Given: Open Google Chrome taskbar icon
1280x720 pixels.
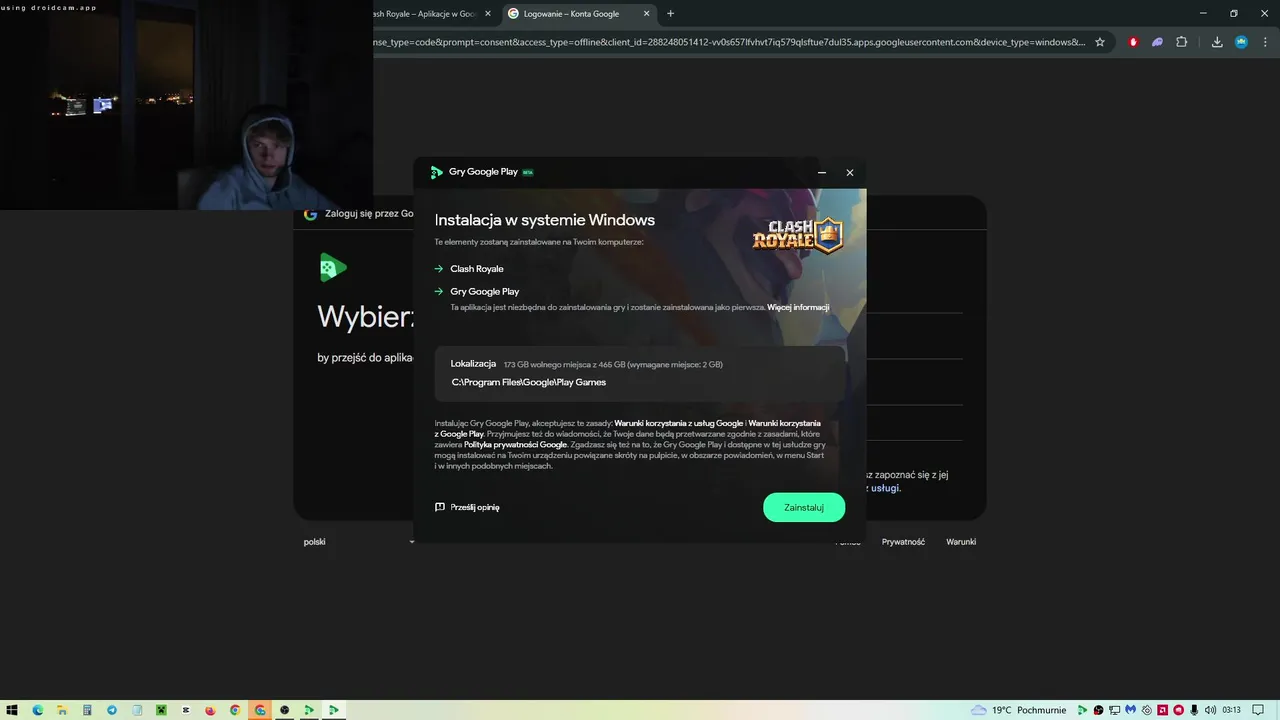Looking at the screenshot, I should pos(235,710).
